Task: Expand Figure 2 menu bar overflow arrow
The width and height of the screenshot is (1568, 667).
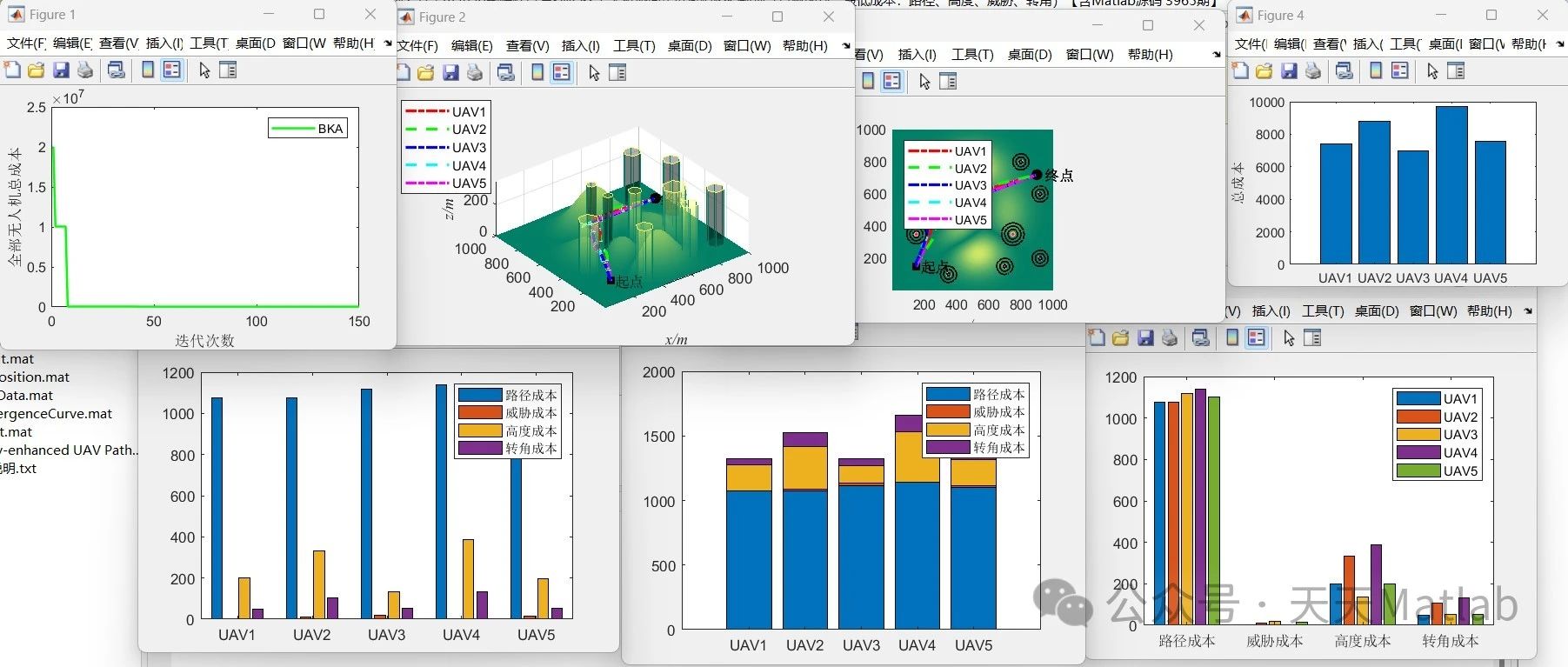Action: [x=846, y=45]
